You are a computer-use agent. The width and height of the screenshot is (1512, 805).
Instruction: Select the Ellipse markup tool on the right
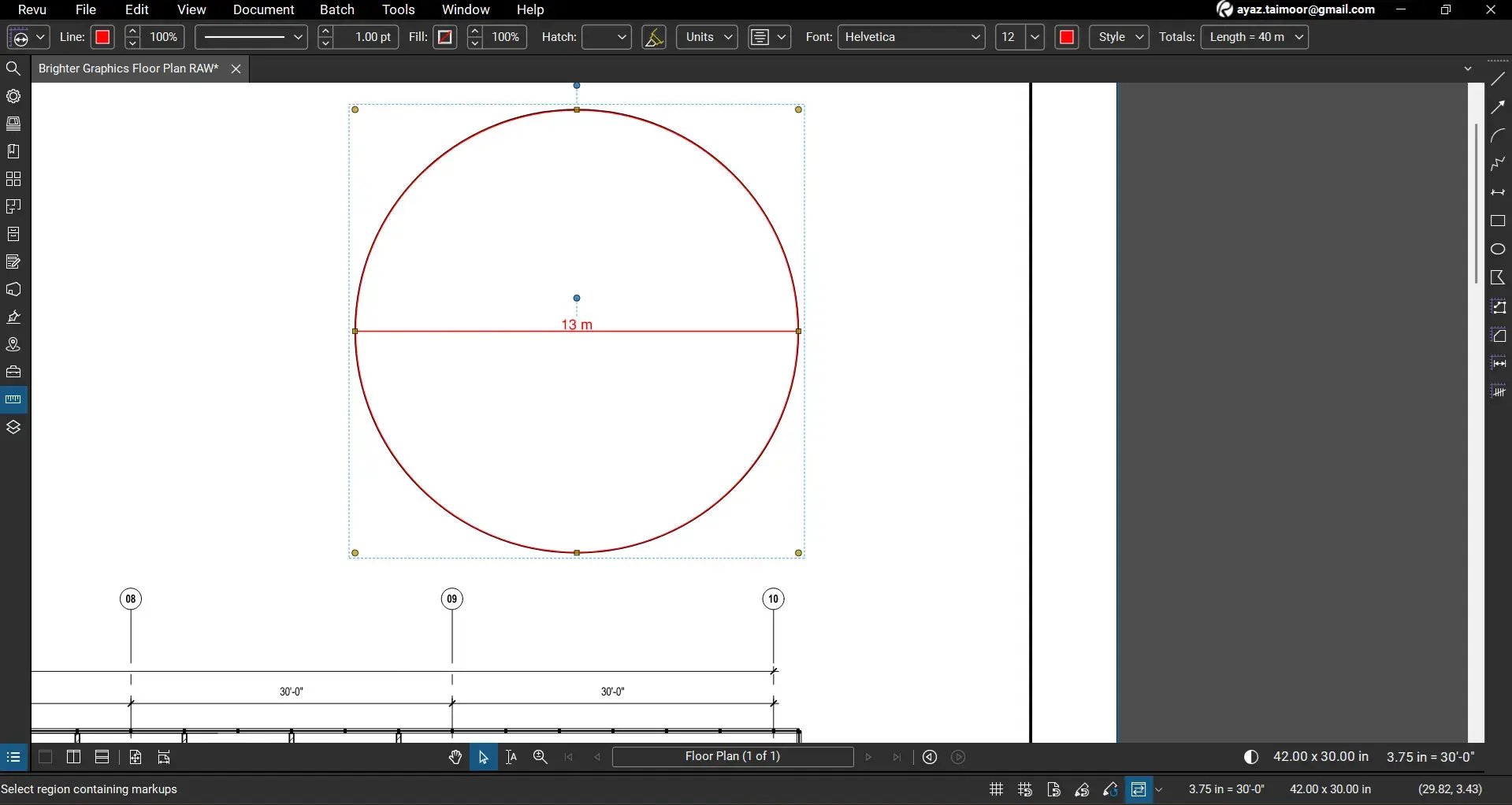click(x=1499, y=249)
